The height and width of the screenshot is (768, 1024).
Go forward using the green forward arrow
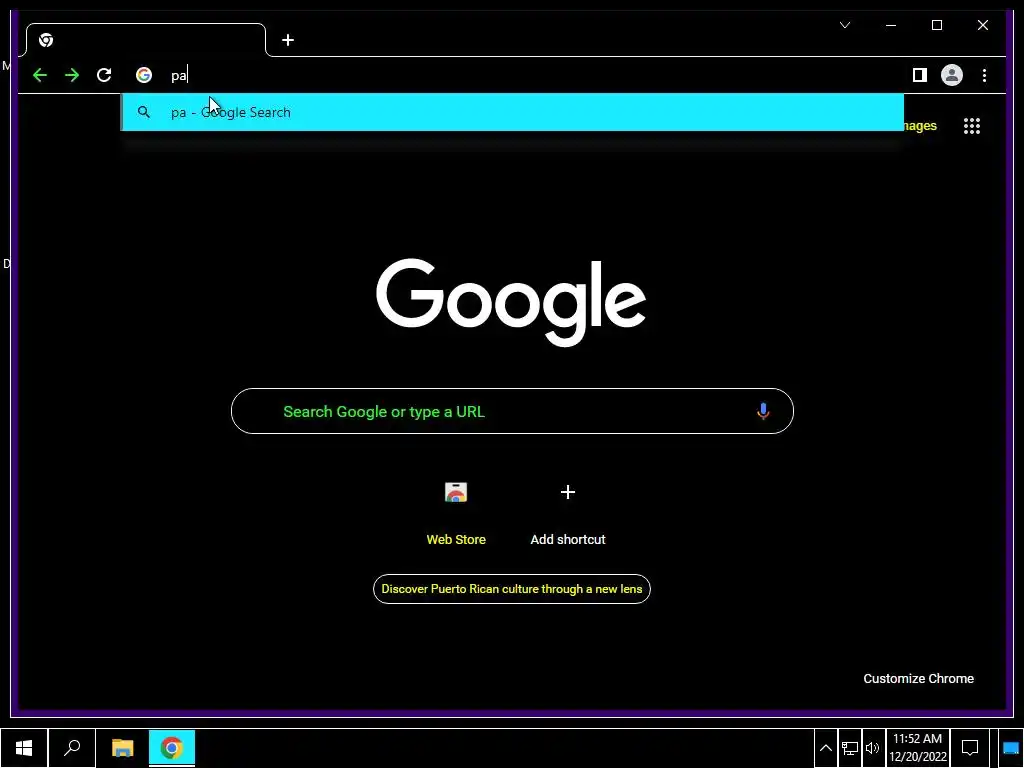pyautogui.click(x=72, y=75)
